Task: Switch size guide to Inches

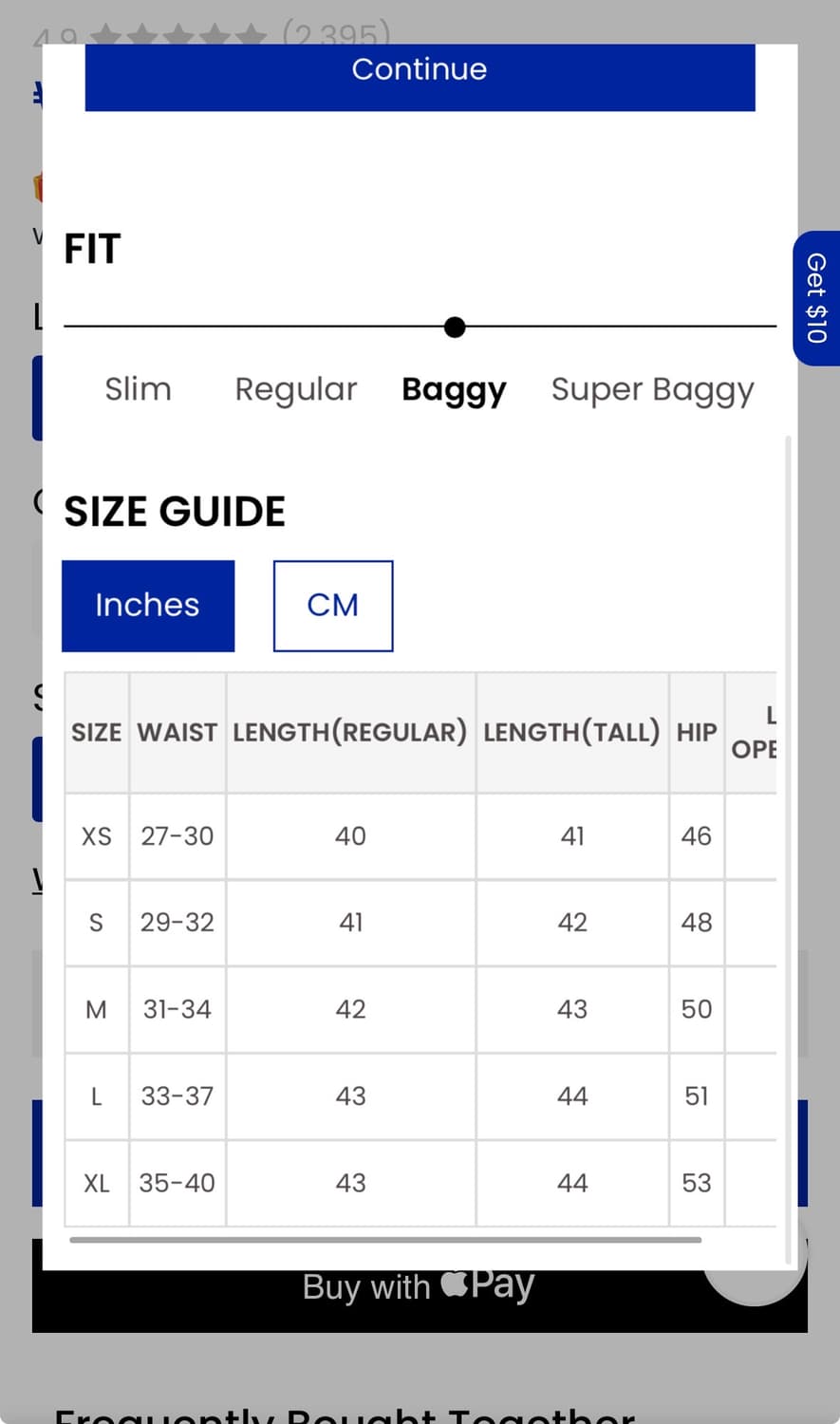Action: pos(148,606)
